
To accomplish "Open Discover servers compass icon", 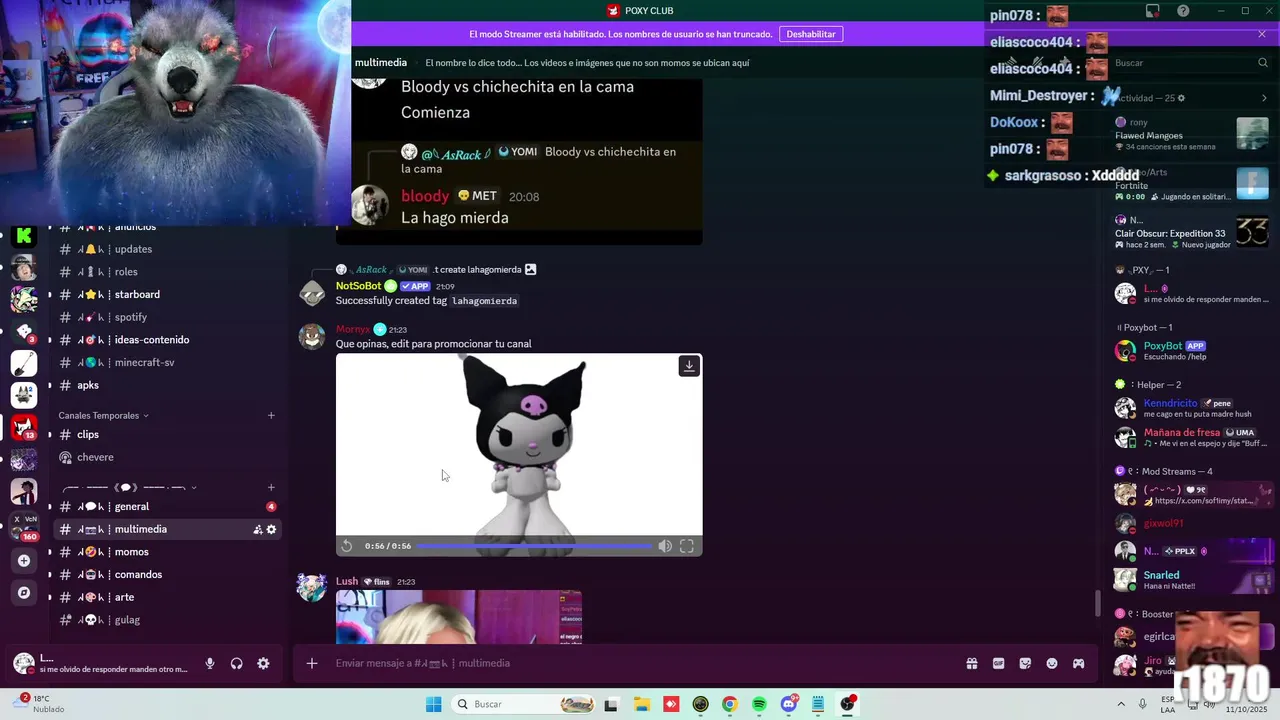I will pyautogui.click(x=24, y=593).
